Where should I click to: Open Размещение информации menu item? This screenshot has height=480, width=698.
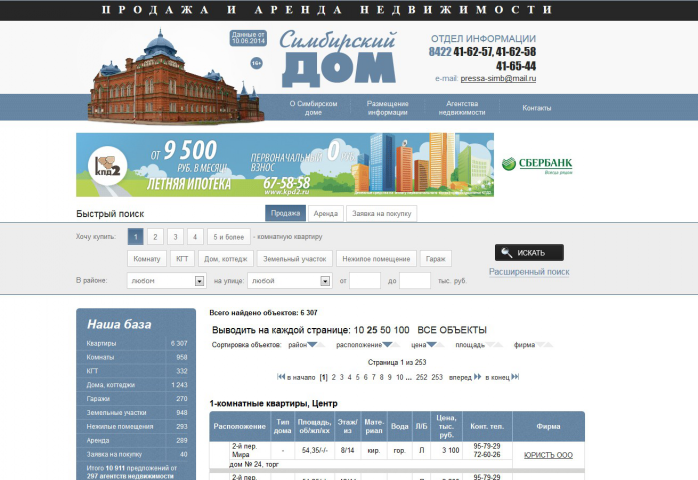coord(387,108)
